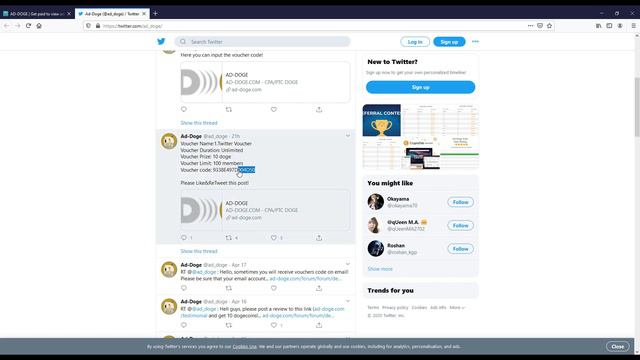Open Firefox library icon
The width and height of the screenshot is (640, 360).
pyautogui.click(x=598, y=26)
